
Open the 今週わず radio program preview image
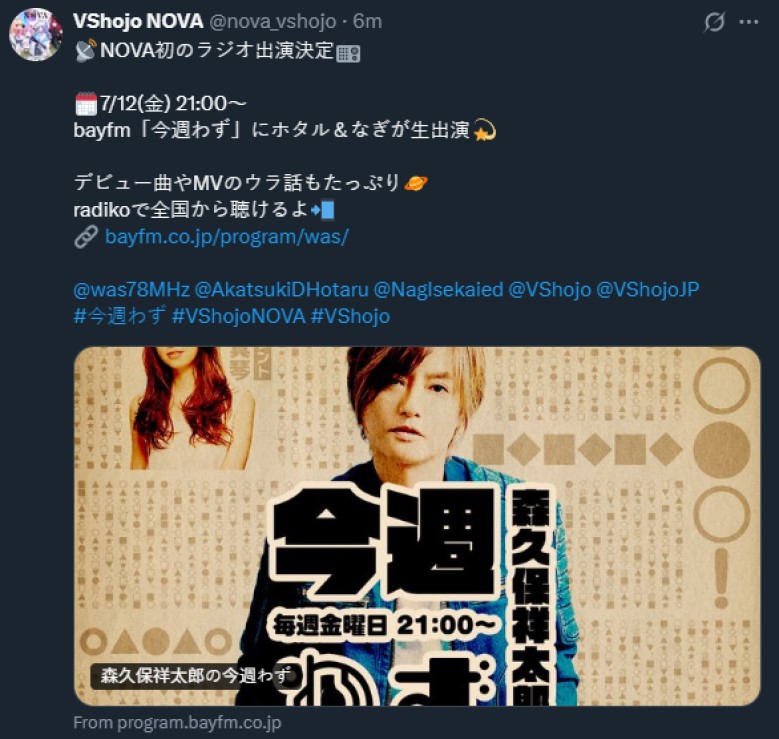pos(417,526)
